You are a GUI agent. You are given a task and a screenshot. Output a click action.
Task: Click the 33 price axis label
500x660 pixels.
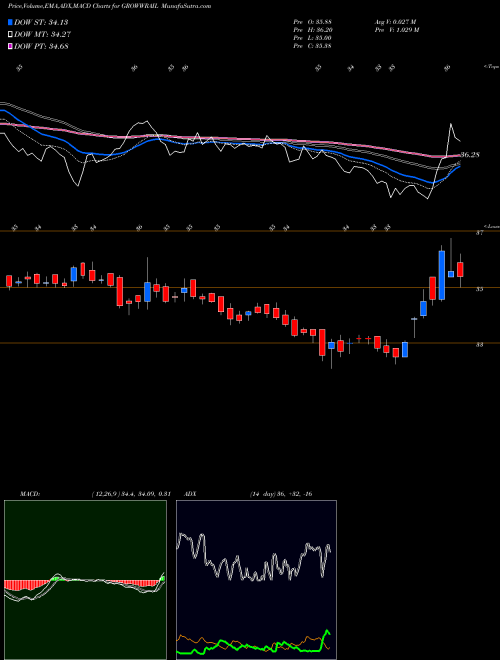pos(479,345)
